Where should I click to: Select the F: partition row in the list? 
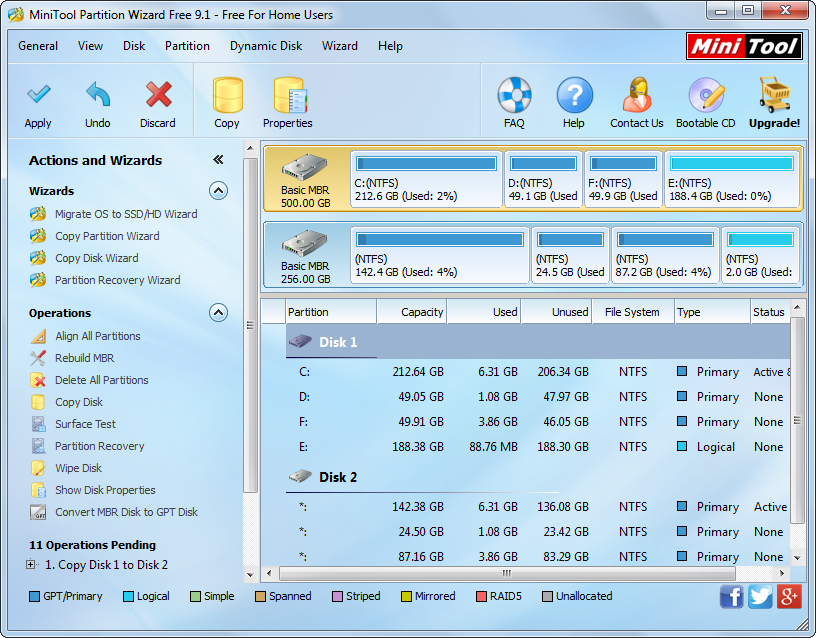[538, 422]
